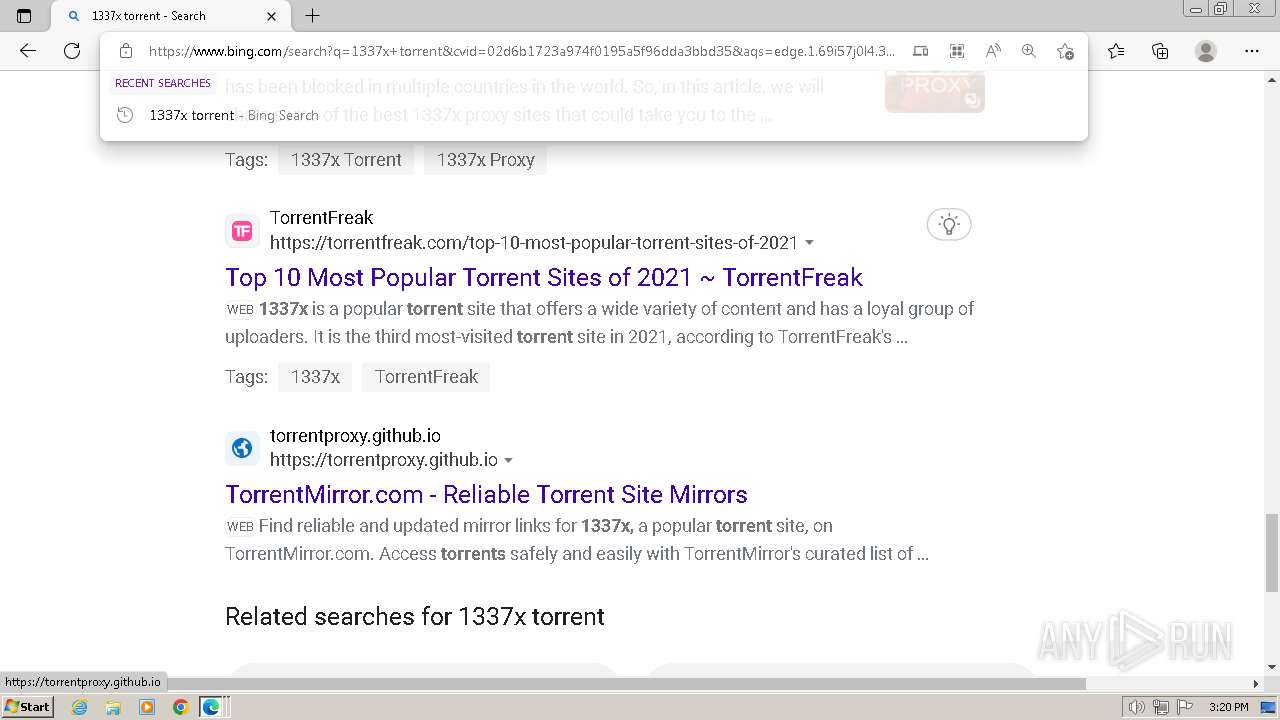Open Google Chrome from the taskbar

coord(180,707)
